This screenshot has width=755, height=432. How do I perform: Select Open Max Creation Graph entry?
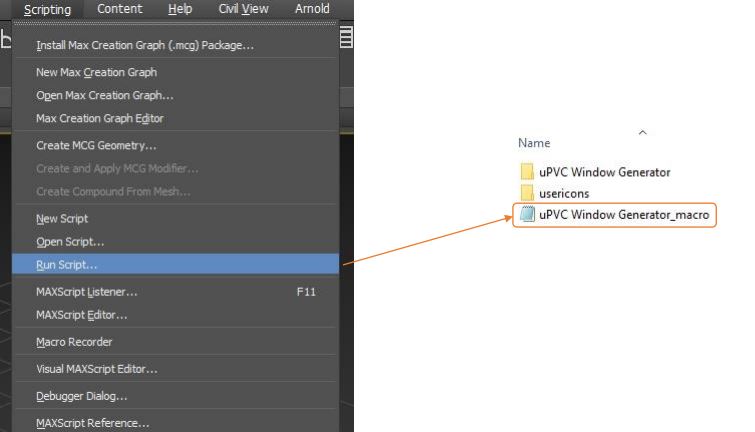click(176, 95)
